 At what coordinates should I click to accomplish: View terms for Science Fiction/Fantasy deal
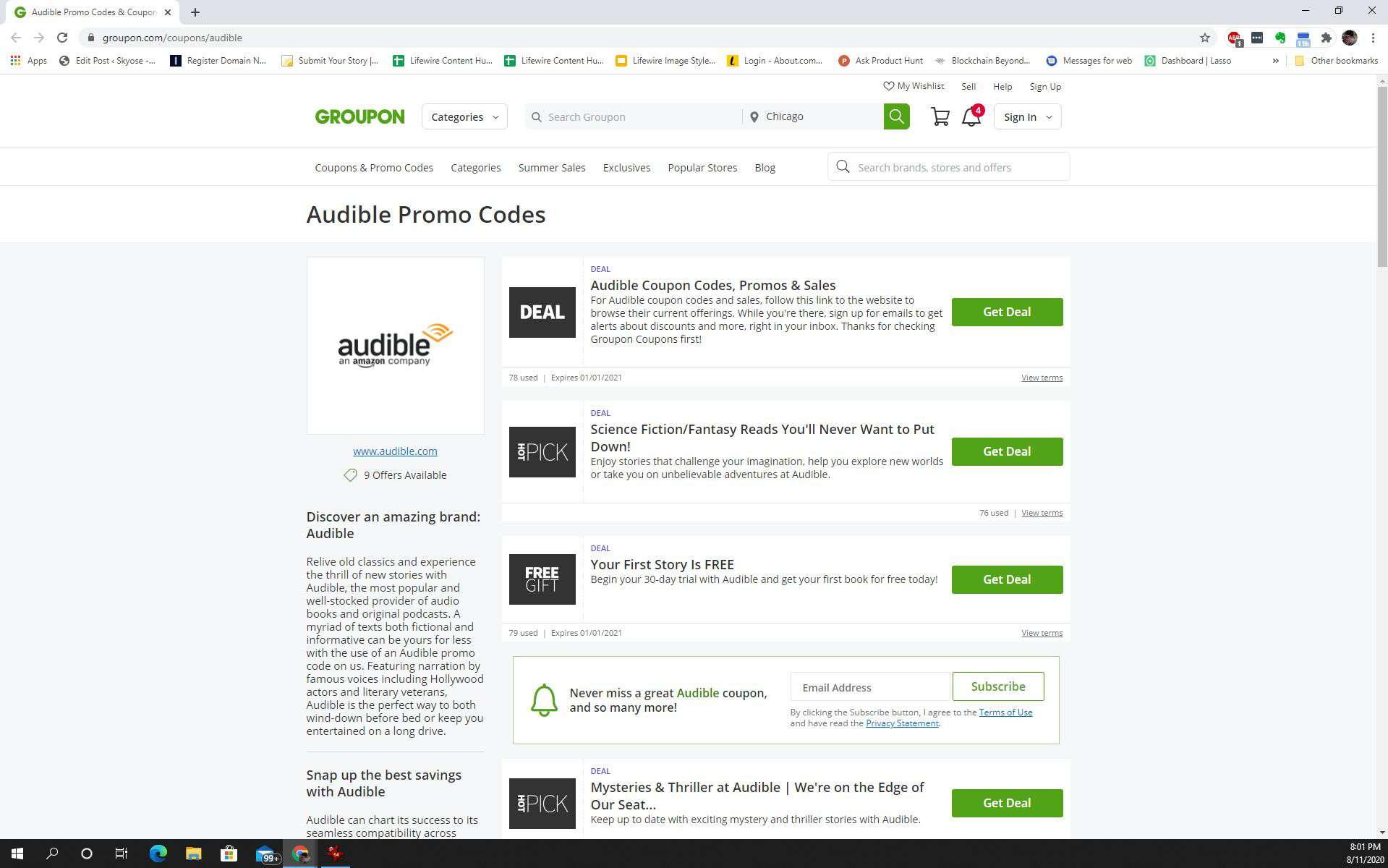(x=1042, y=513)
